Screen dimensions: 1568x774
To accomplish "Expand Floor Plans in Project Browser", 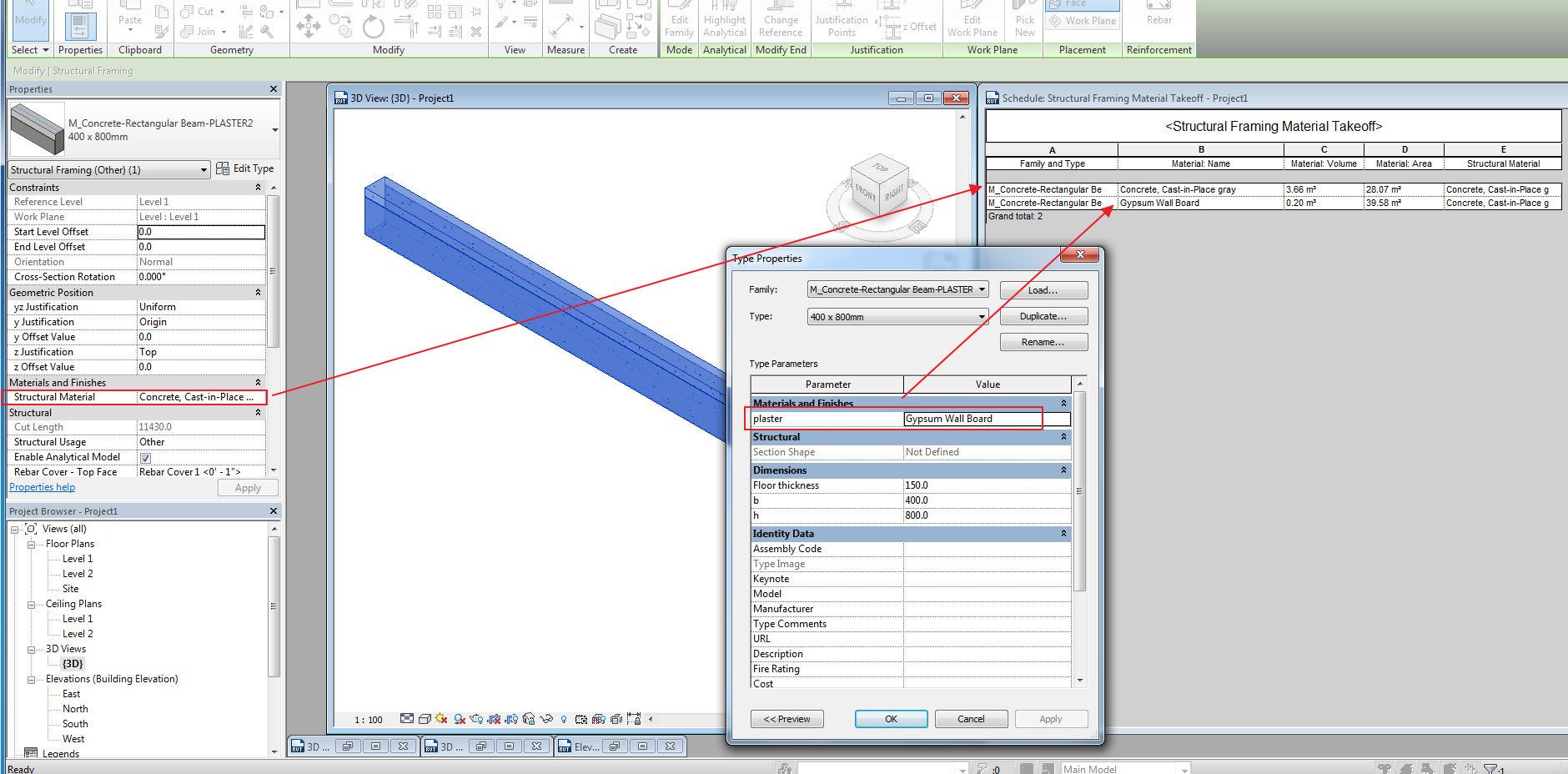I will (x=33, y=543).
